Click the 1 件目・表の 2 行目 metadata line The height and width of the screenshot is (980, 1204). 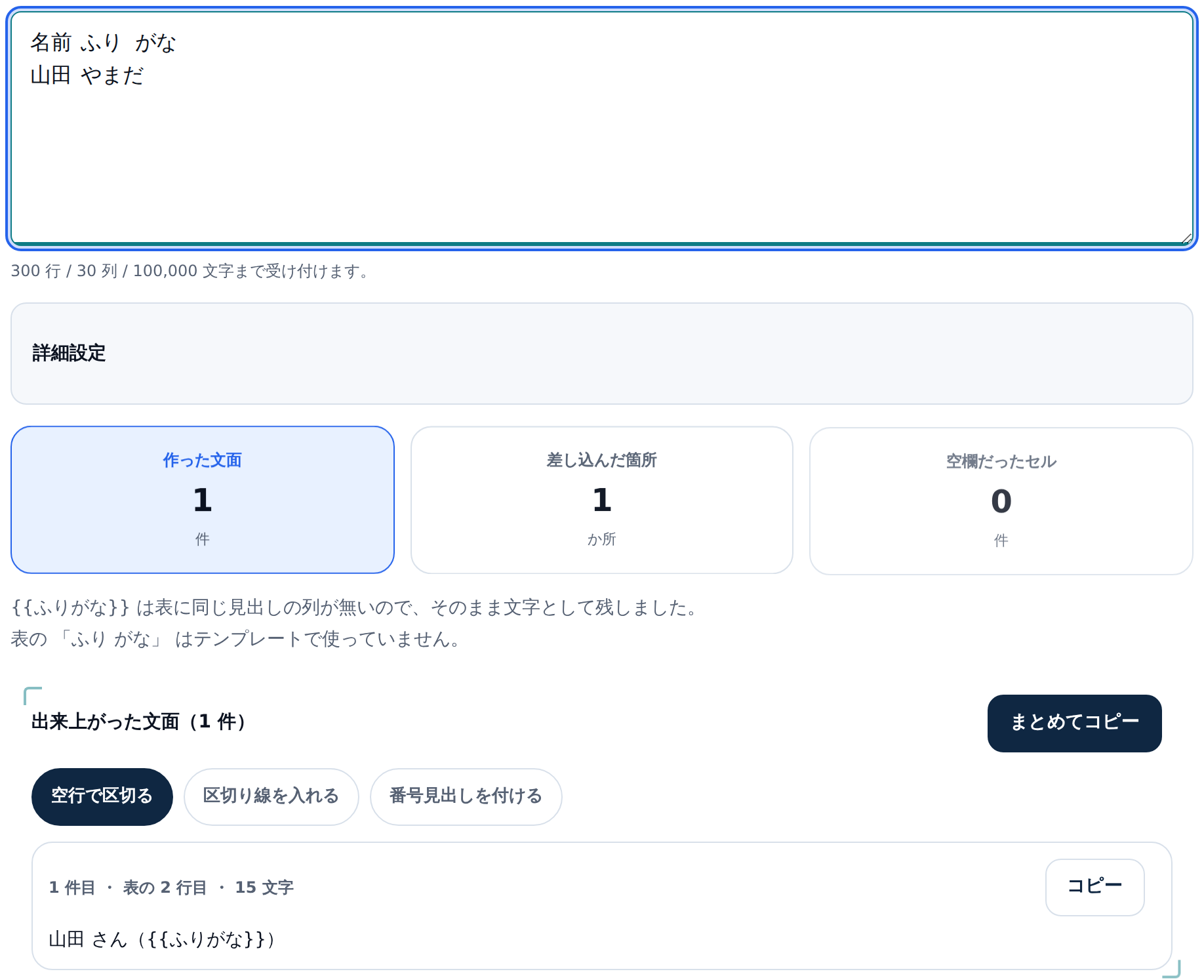[x=171, y=888]
